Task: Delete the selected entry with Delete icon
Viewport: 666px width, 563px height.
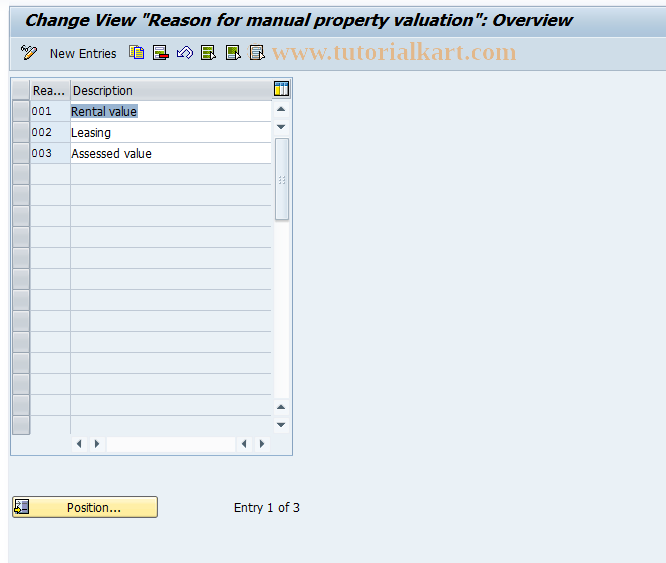Action: 161,53
